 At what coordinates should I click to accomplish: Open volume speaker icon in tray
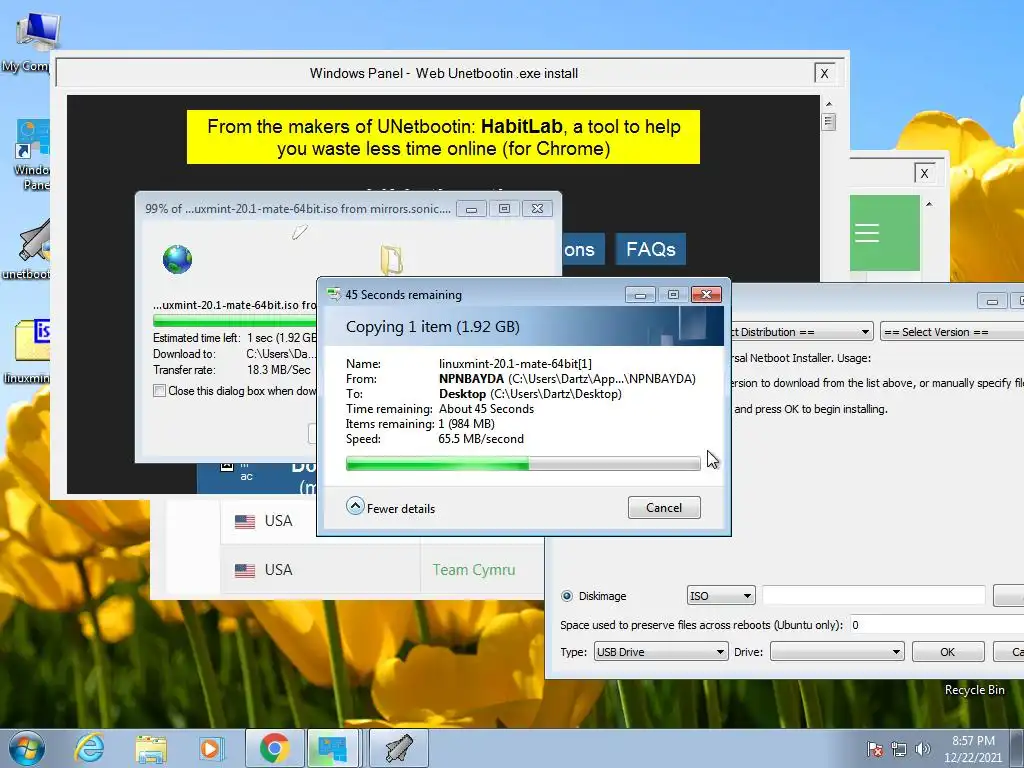click(922, 748)
